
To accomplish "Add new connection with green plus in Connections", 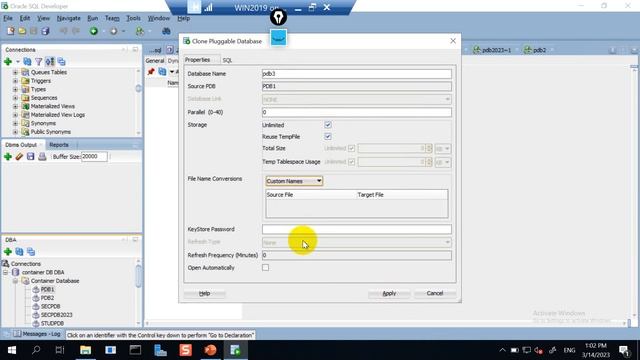I will tap(8, 62).
